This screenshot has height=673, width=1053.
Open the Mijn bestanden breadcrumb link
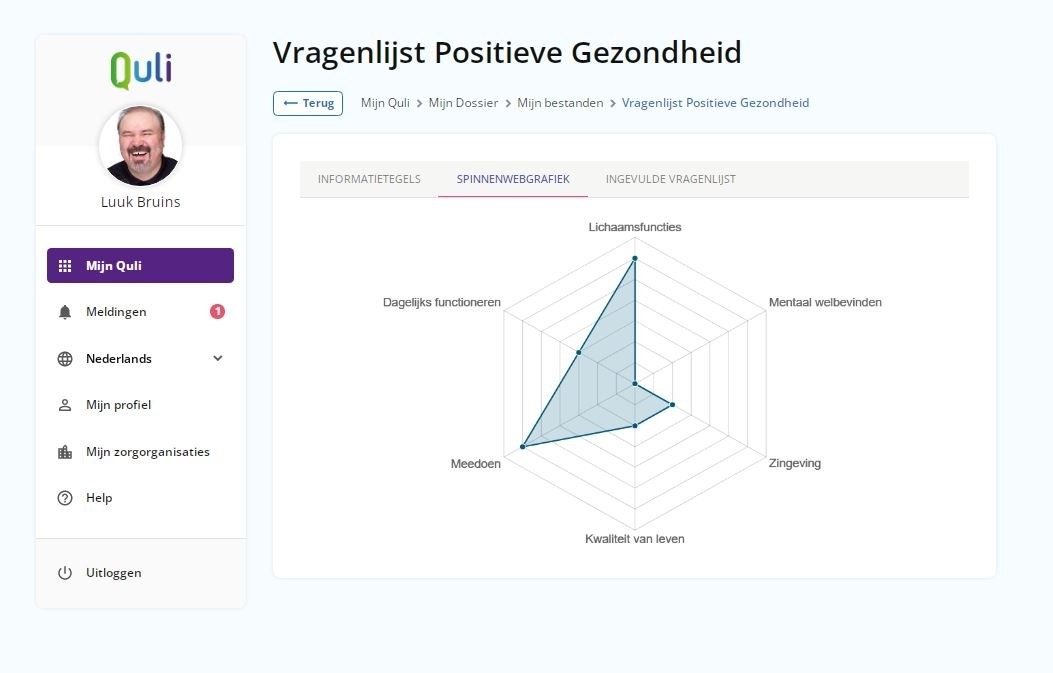click(560, 103)
